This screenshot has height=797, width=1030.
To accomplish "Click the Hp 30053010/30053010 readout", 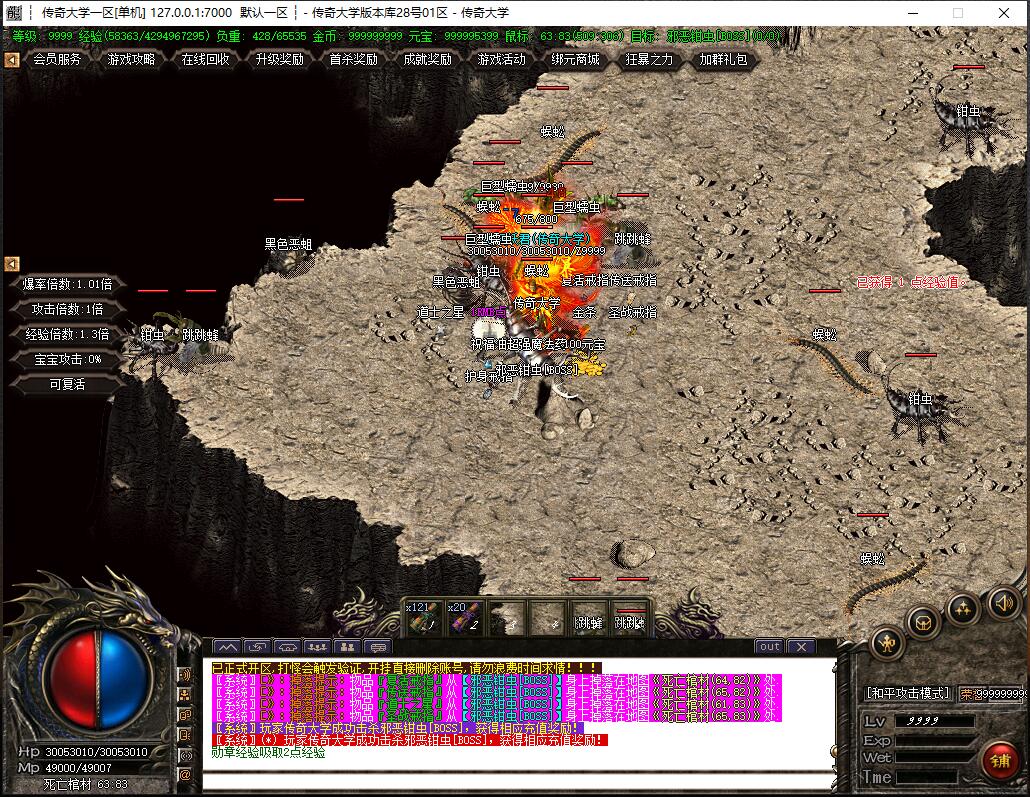I will tap(95, 751).
